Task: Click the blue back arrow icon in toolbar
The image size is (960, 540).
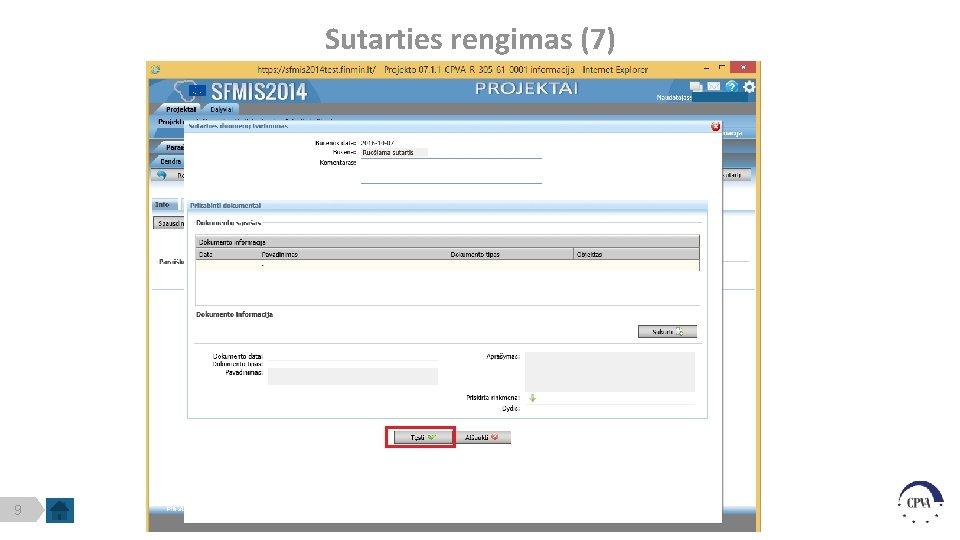Action: tap(162, 175)
